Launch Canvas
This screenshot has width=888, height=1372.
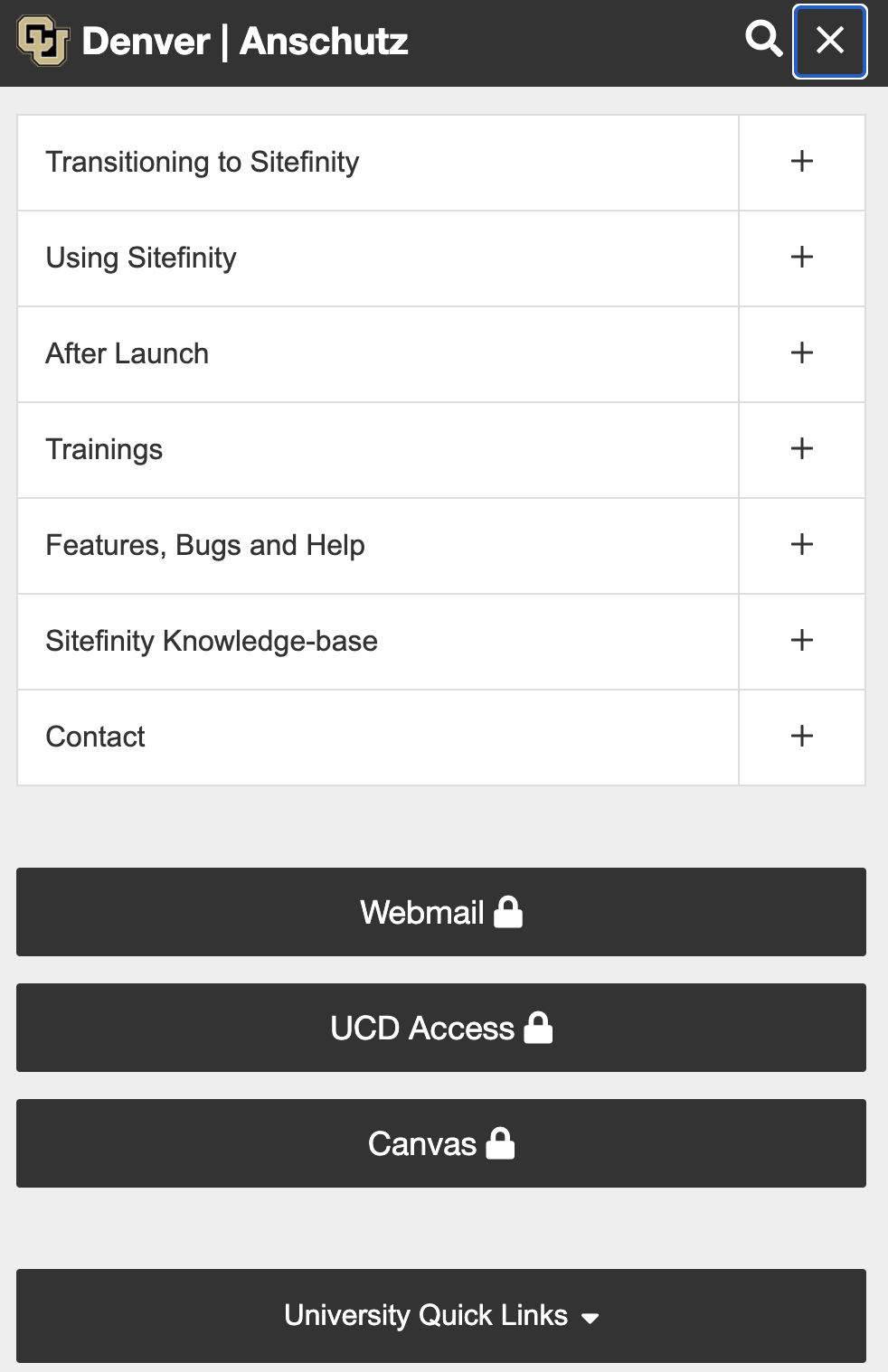pos(441,1142)
